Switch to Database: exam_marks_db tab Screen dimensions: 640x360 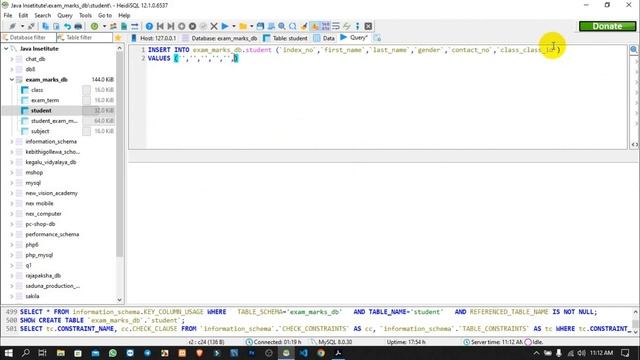click(220, 38)
